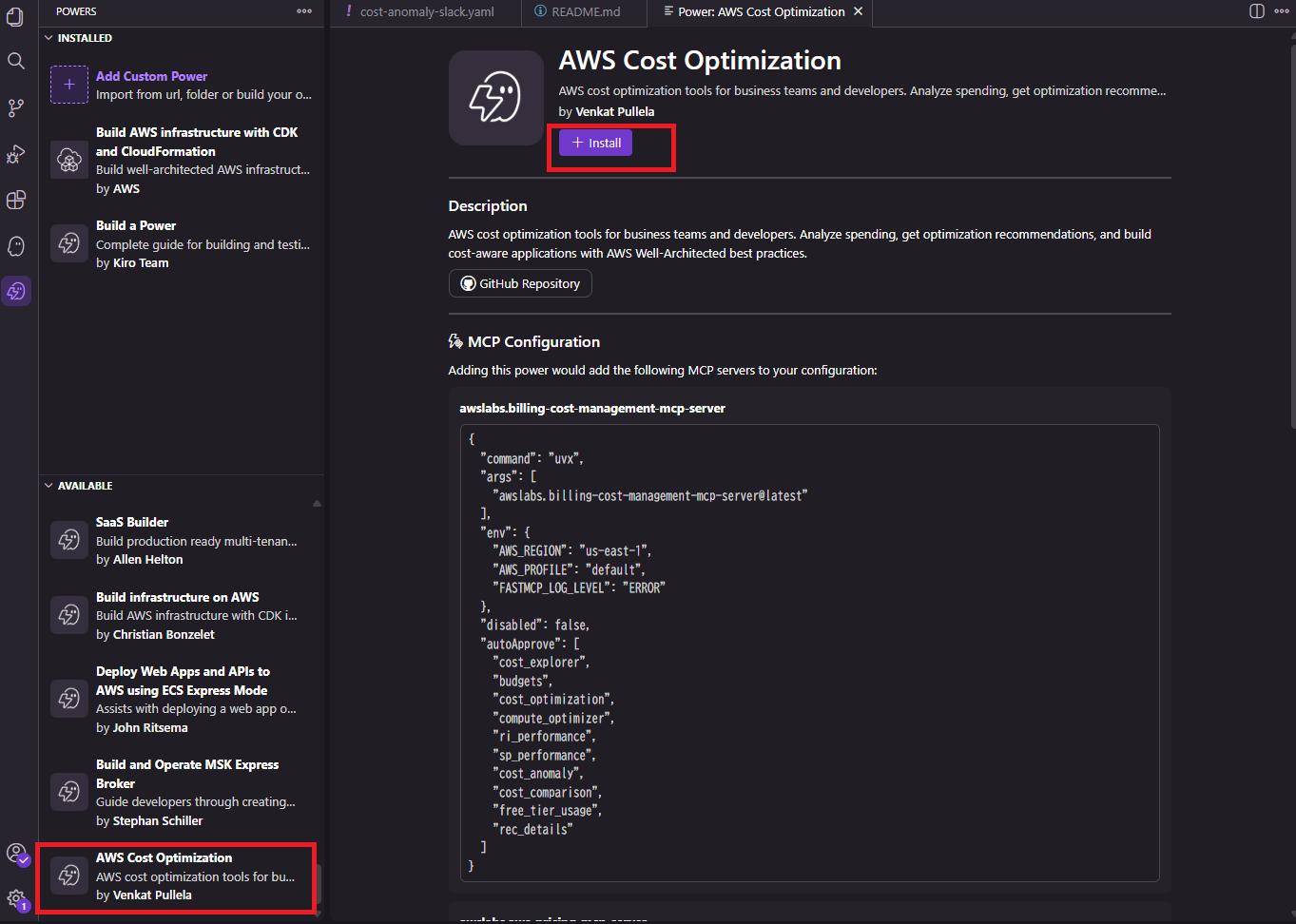Open the Kiro ghost icon in activity bar

pyautogui.click(x=15, y=246)
